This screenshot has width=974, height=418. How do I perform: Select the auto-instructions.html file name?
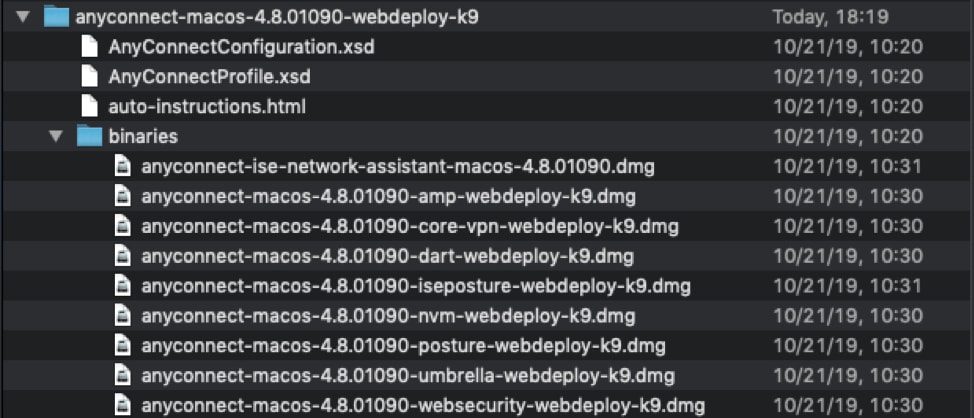coord(207,106)
